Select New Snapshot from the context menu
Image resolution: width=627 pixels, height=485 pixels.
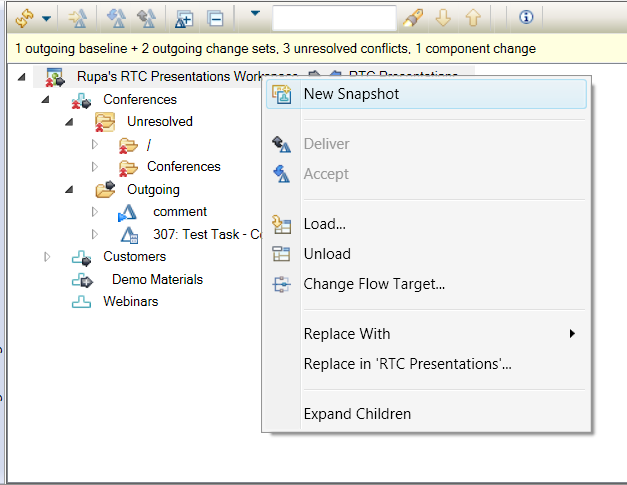click(351, 94)
